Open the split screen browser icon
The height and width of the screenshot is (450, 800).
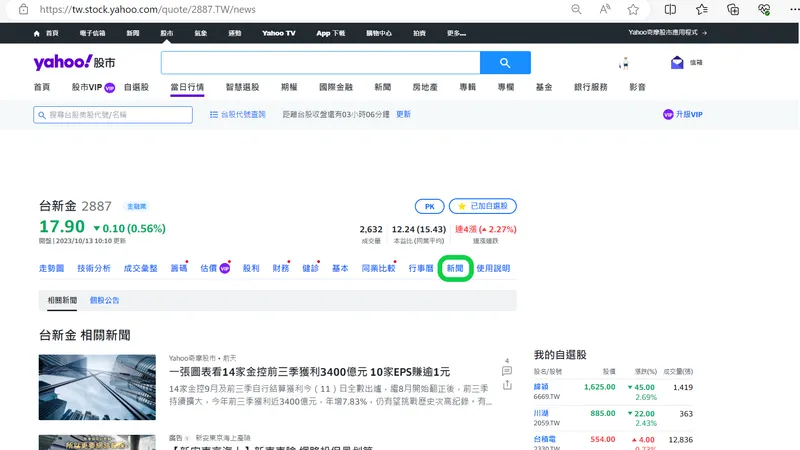click(x=670, y=9)
